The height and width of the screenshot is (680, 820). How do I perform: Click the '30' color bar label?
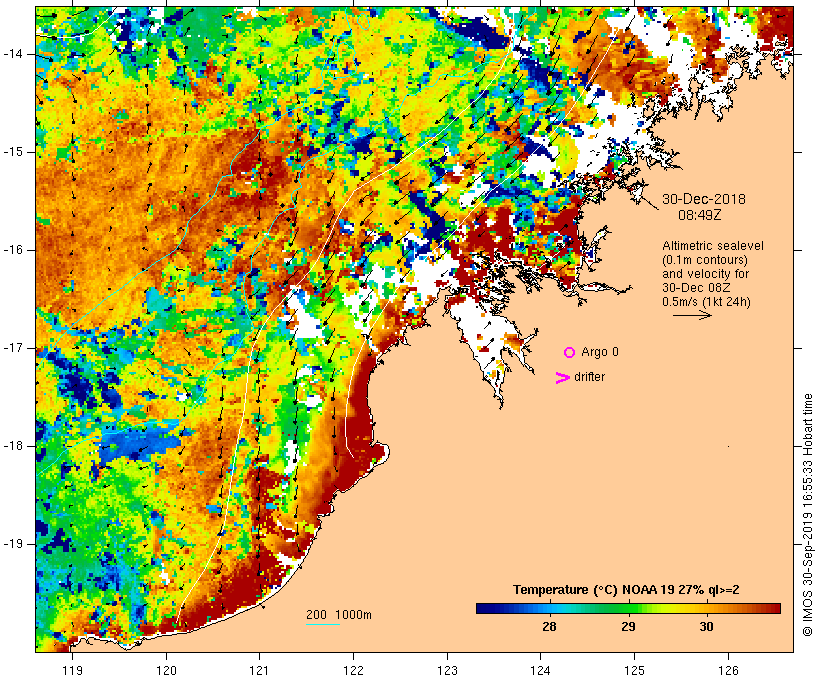pyautogui.click(x=707, y=627)
